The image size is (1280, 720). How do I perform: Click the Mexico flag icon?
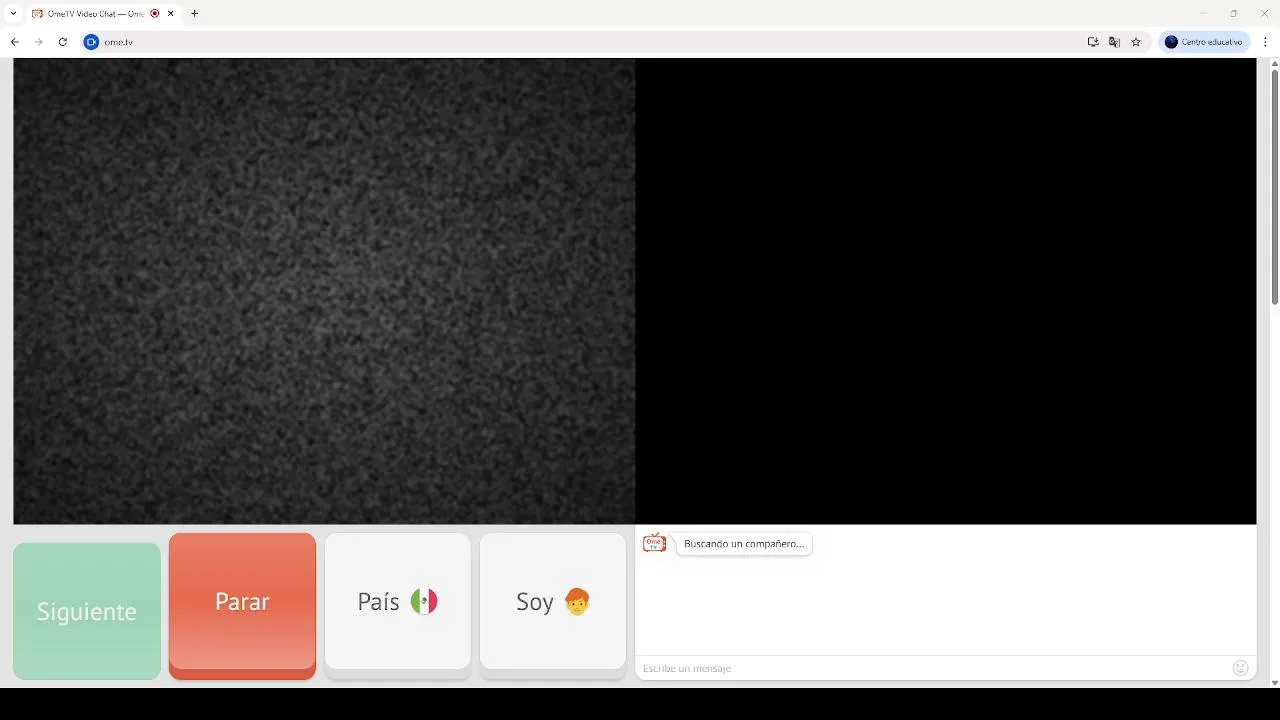coord(424,601)
